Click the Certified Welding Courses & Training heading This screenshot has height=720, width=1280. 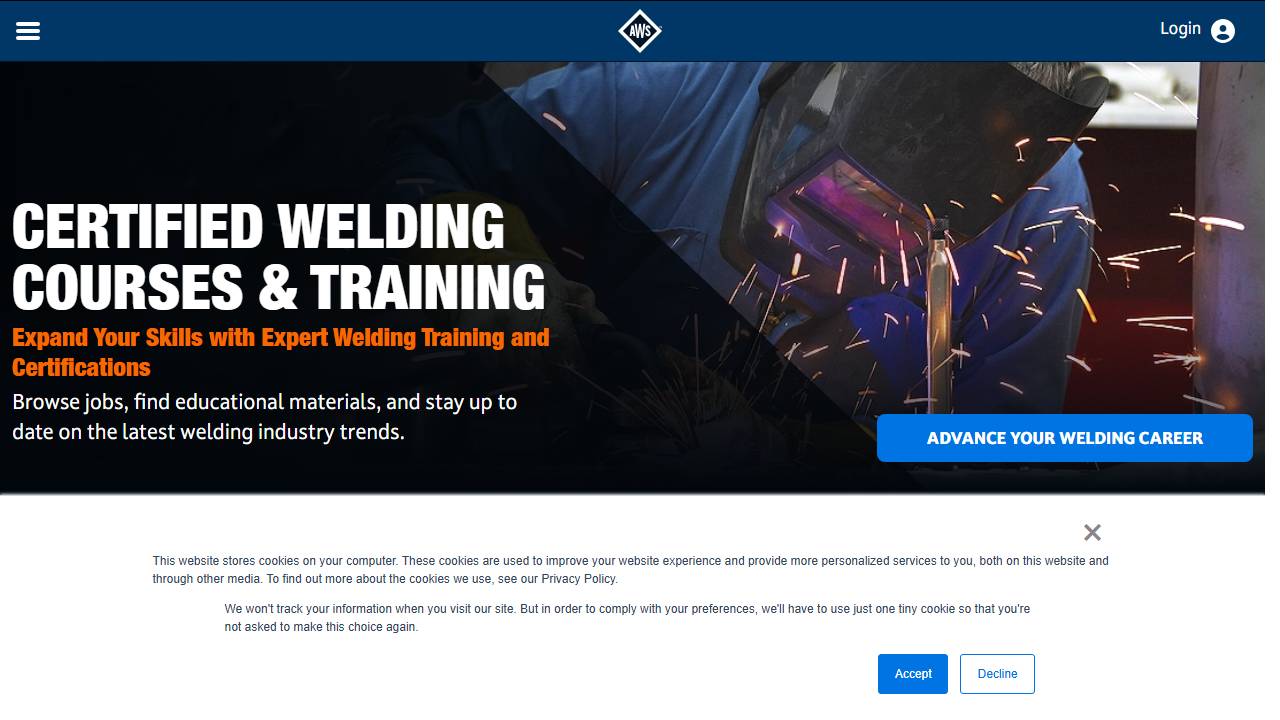tap(278, 256)
